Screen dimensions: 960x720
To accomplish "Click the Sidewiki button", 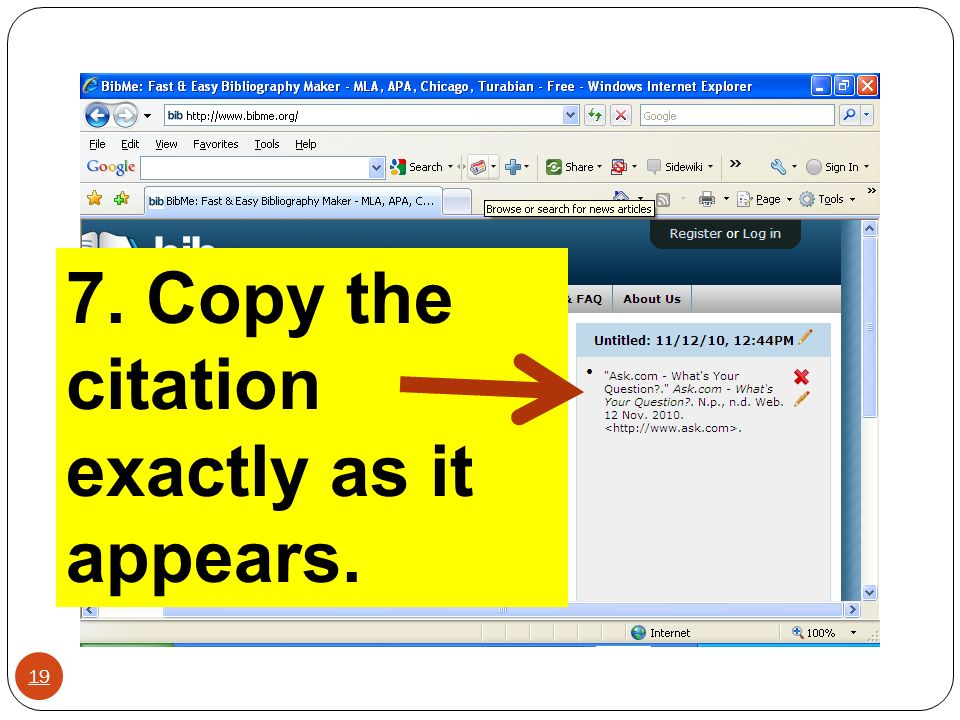I will (x=675, y=167).
